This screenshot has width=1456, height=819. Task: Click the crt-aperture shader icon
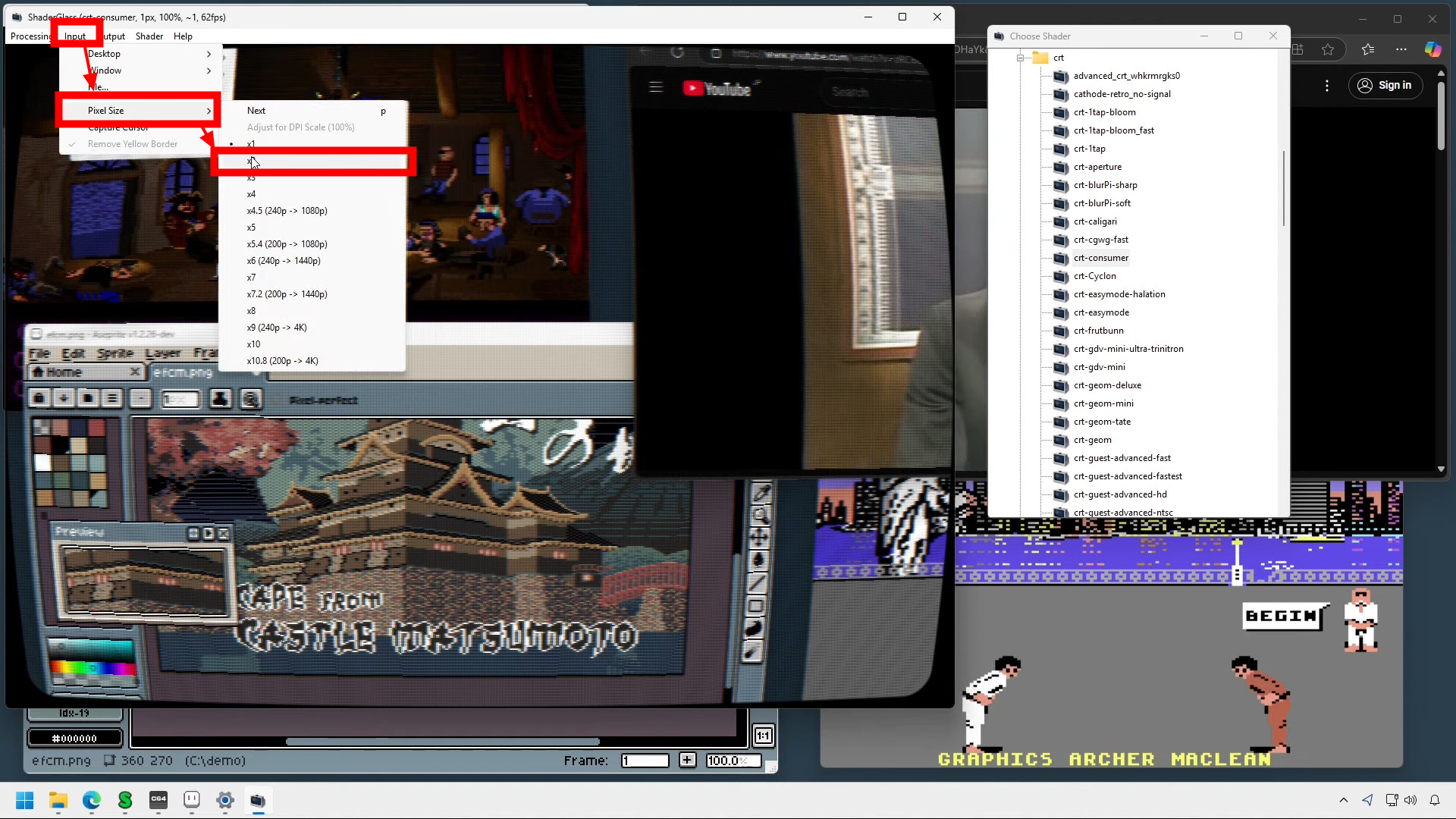[1060, 167]
